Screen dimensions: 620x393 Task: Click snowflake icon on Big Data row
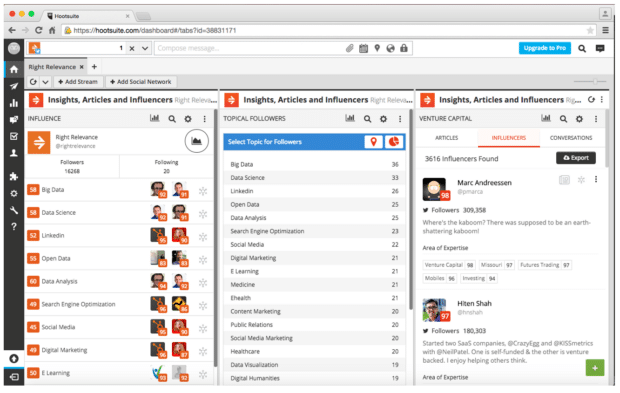pos(203,191)
